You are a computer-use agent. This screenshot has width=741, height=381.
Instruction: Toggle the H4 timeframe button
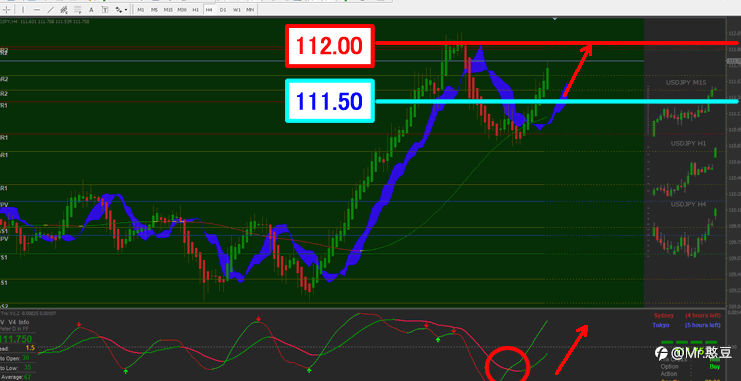click(209, 9)
